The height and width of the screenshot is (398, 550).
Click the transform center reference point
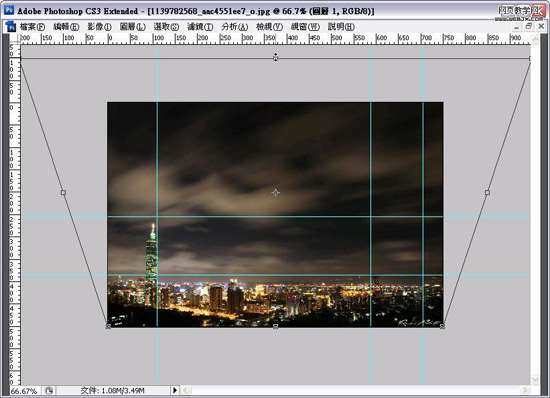tap(276, 192)
